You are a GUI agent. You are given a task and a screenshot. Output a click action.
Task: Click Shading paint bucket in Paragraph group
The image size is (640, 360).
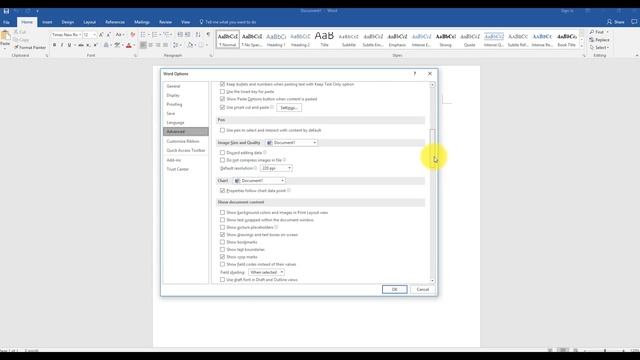coord(190,45)
